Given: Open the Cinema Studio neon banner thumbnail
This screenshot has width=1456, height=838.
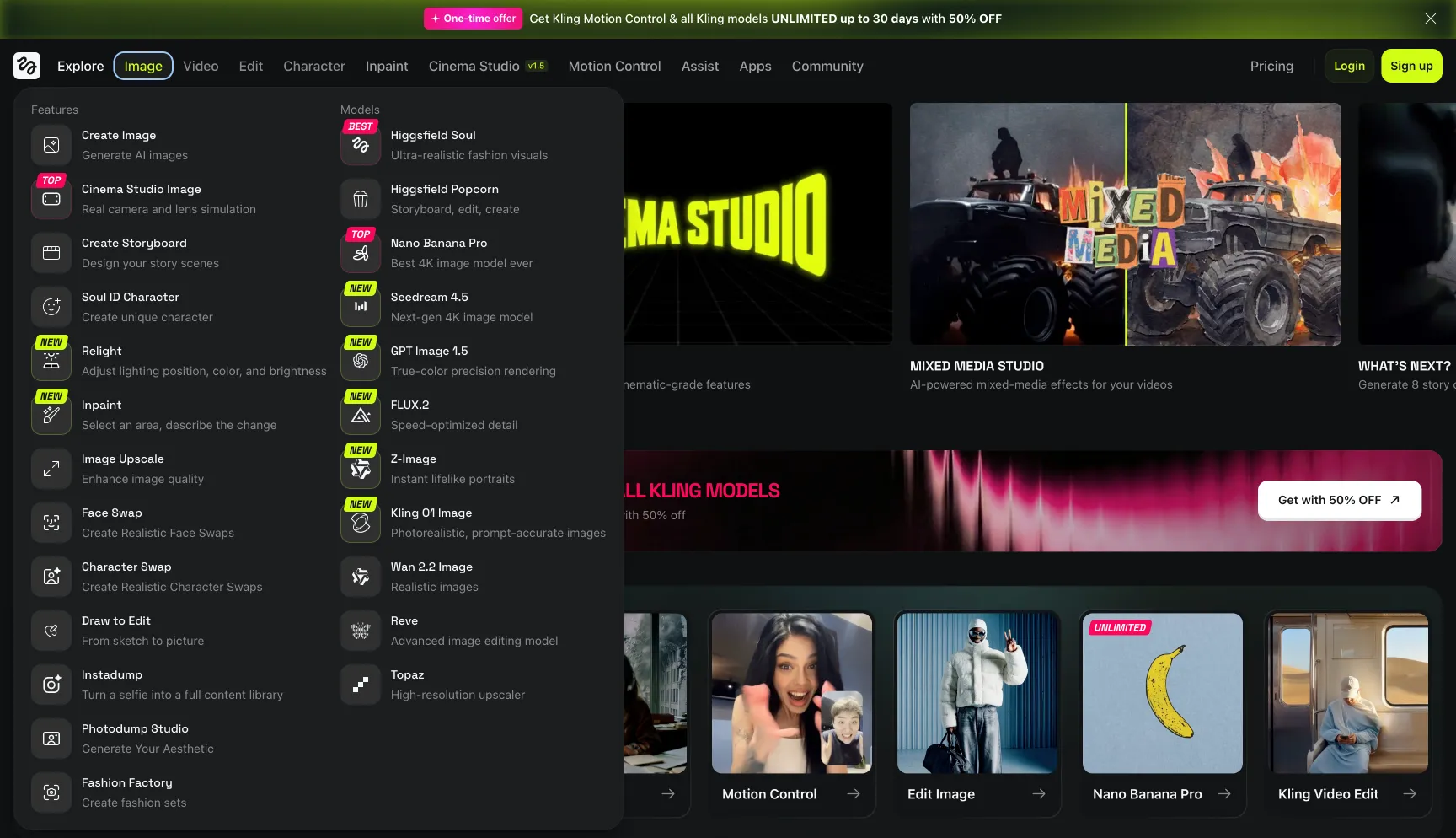Looking at the screenshot, I should pyautogui.click(x=757, y=224).
